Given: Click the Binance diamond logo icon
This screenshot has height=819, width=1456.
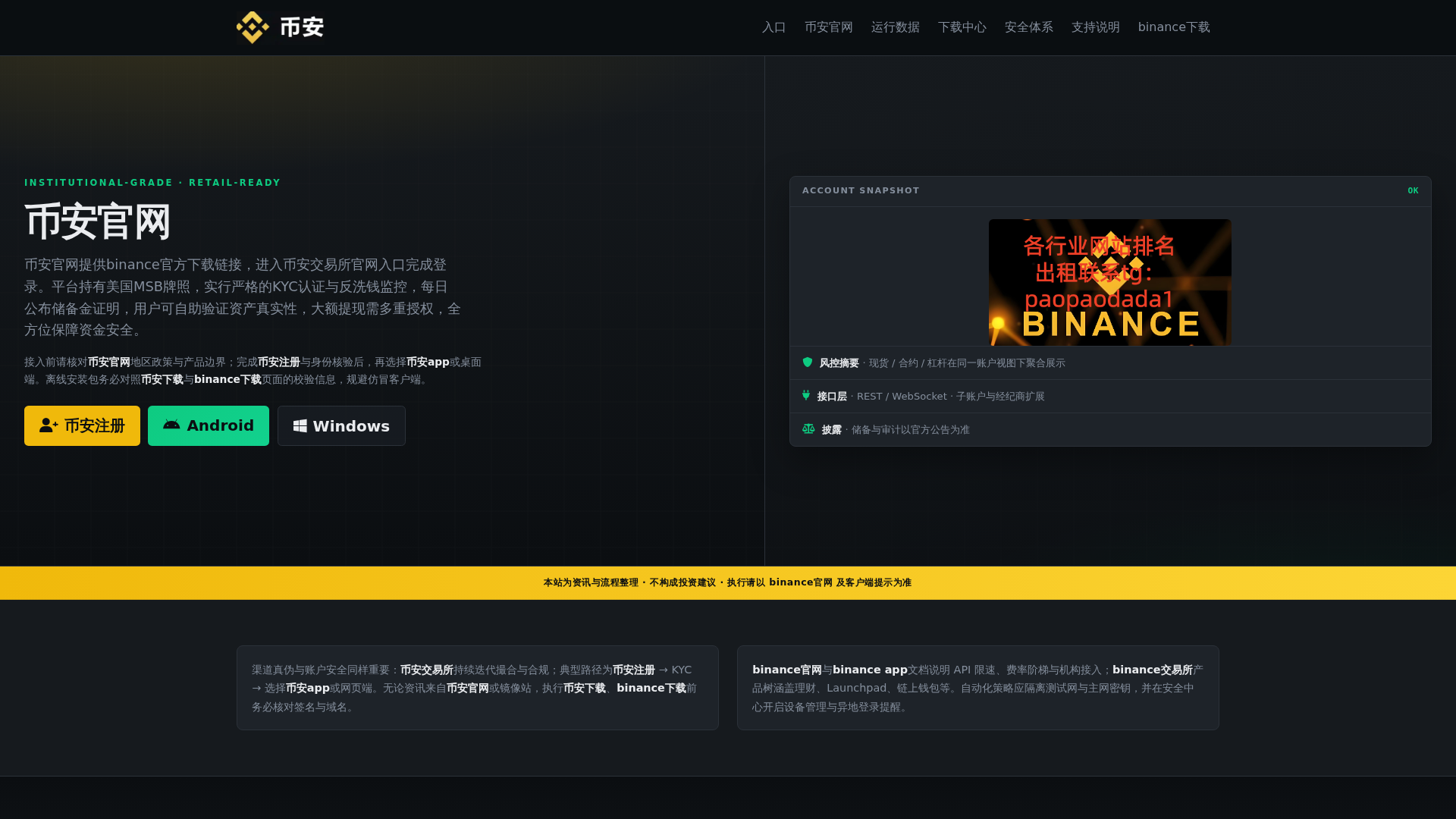Looking at the screenshot, I should click(x=253, y=27).
